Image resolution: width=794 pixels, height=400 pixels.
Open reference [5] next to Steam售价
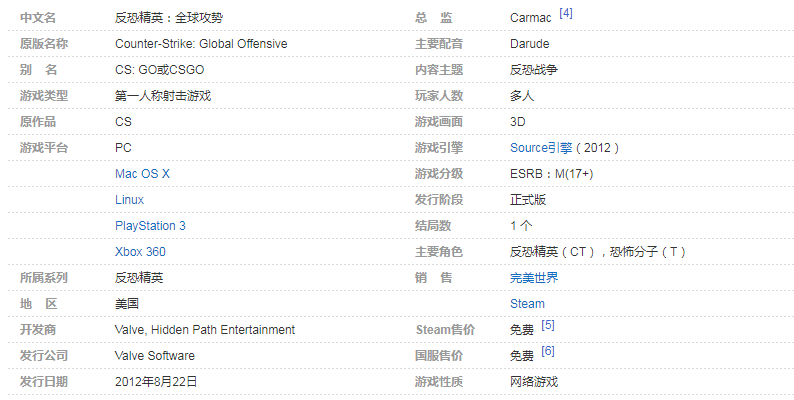[x=548, y=325]
